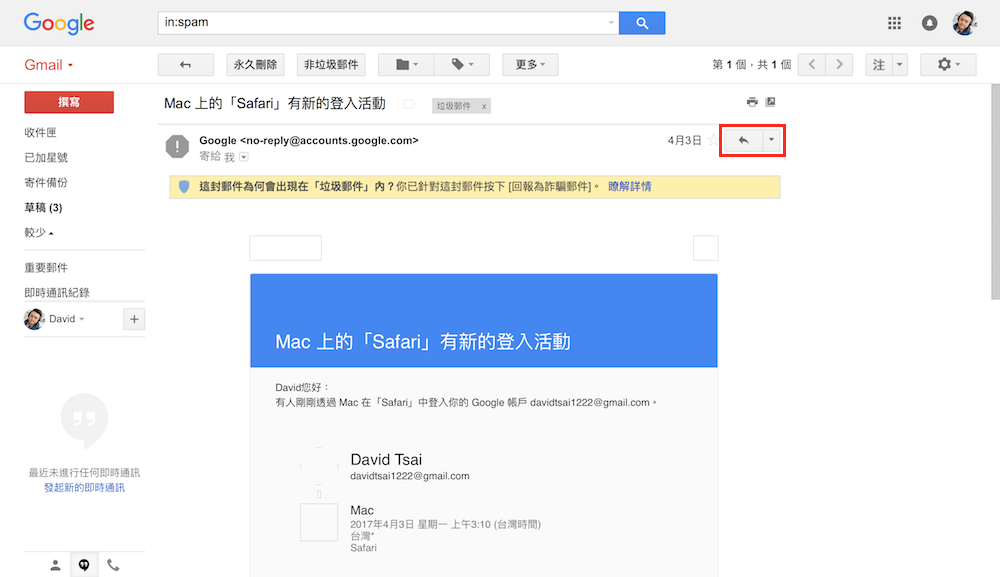This screenshot has height=577, width=1000.
Task: Open the settings gear dropdown
Action: pos(941,65)
